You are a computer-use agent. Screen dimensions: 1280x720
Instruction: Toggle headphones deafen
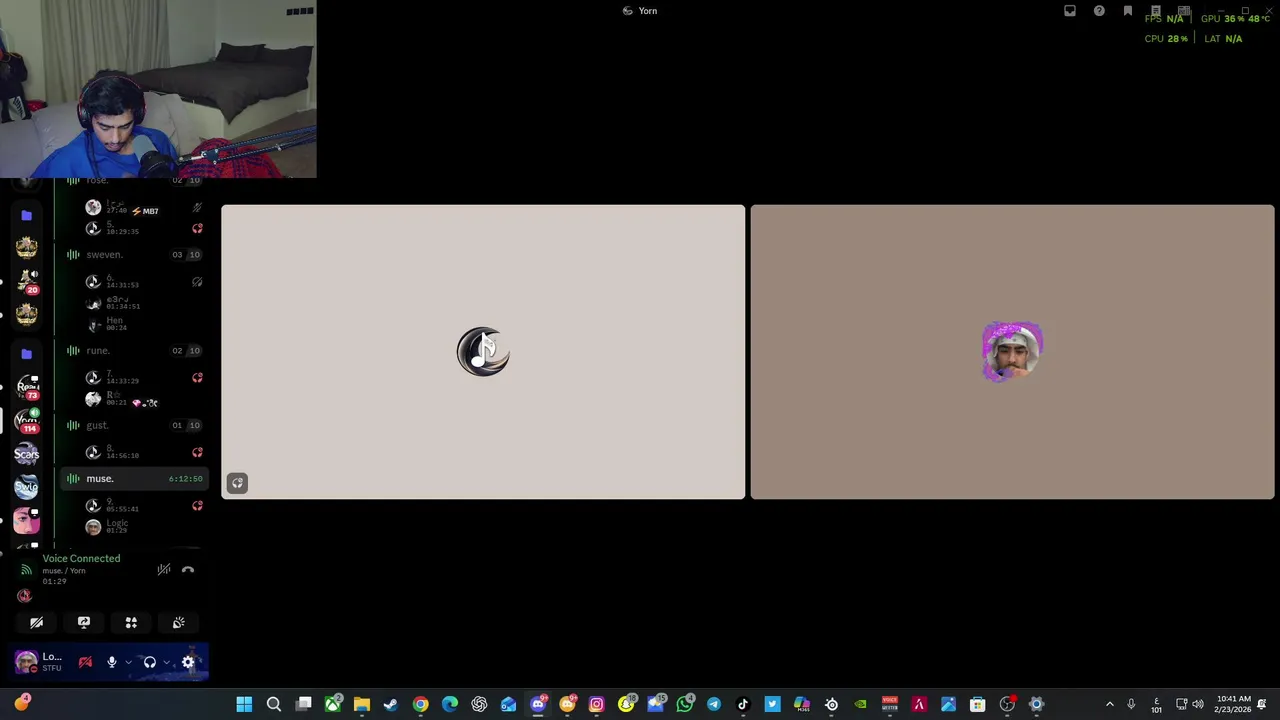(x=150, y=662)
